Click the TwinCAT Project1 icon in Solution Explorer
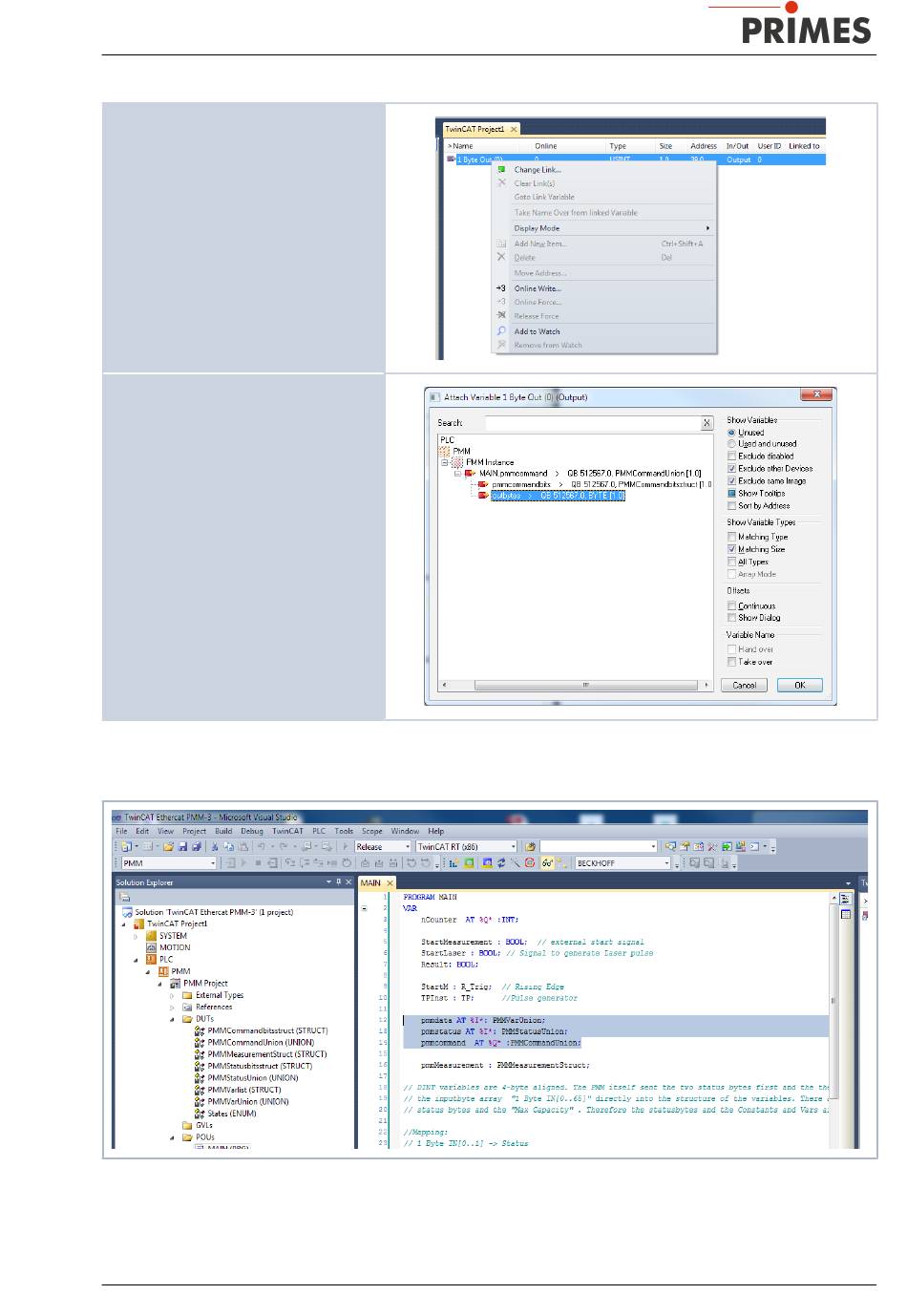 pyautogui.click(x=139, y=923)
